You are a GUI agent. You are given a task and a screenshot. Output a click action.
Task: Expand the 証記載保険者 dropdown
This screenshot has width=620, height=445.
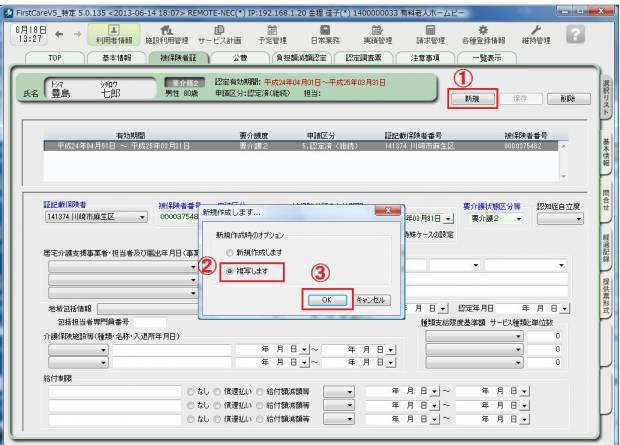click(x=143, y=215)
